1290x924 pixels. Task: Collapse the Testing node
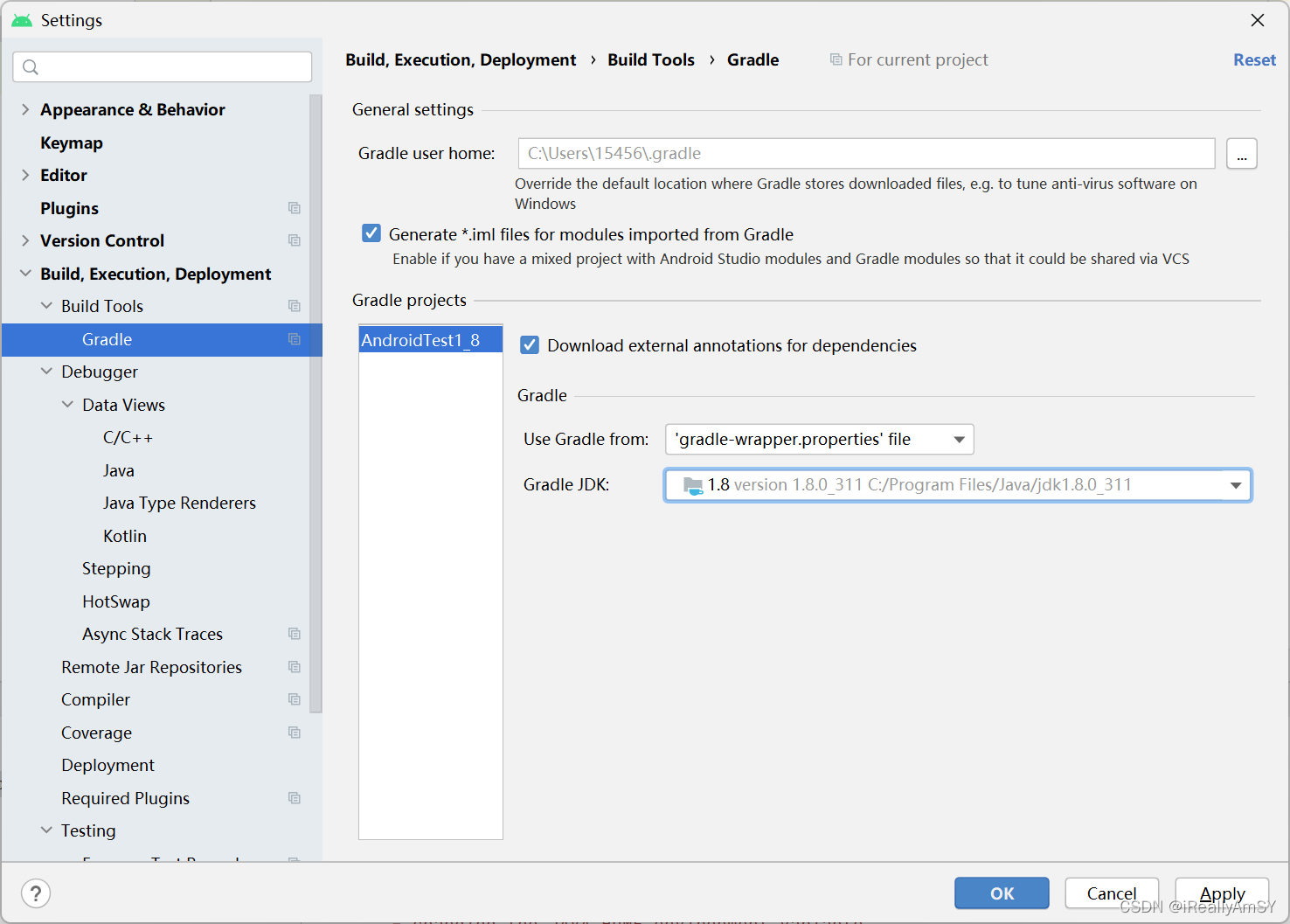click(x=46, y=830)
